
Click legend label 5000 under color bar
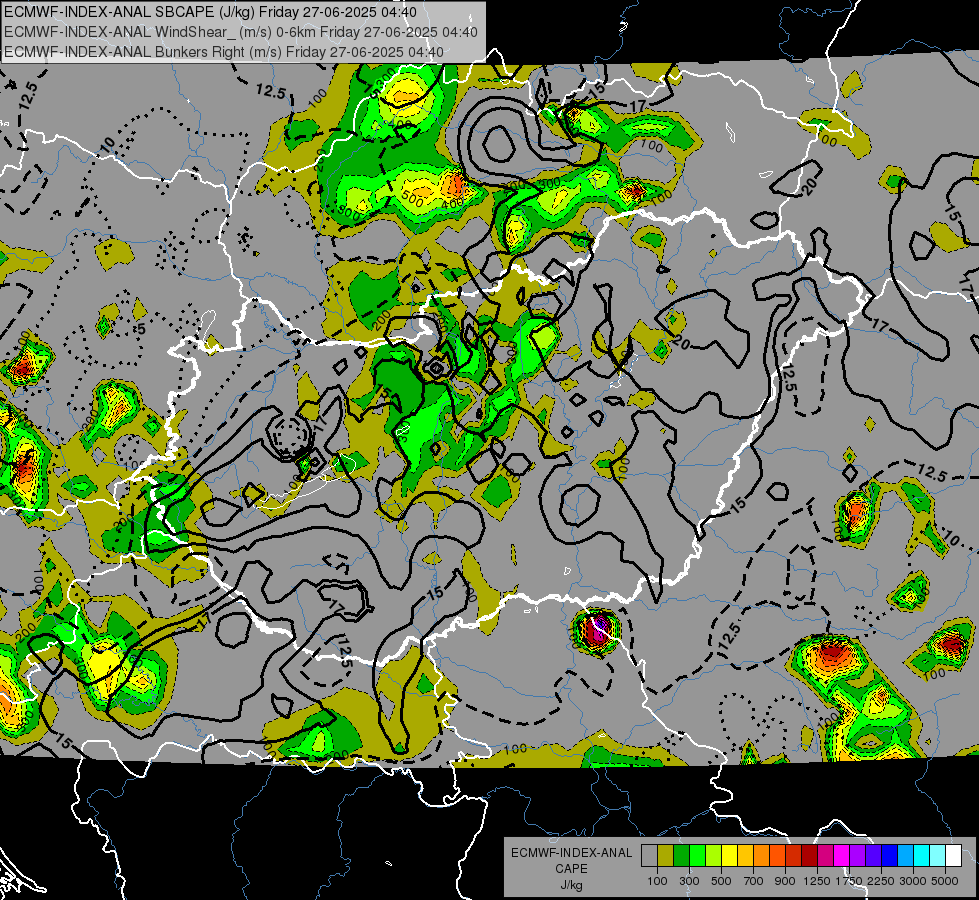(945, 881)
